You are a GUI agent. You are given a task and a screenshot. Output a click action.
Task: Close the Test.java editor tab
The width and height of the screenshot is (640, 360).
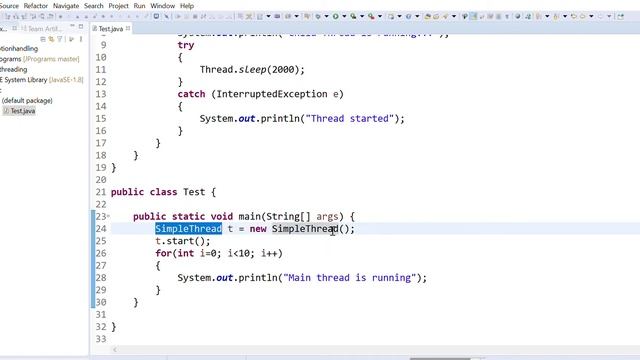pyautogui.click(x=128, y=28)
